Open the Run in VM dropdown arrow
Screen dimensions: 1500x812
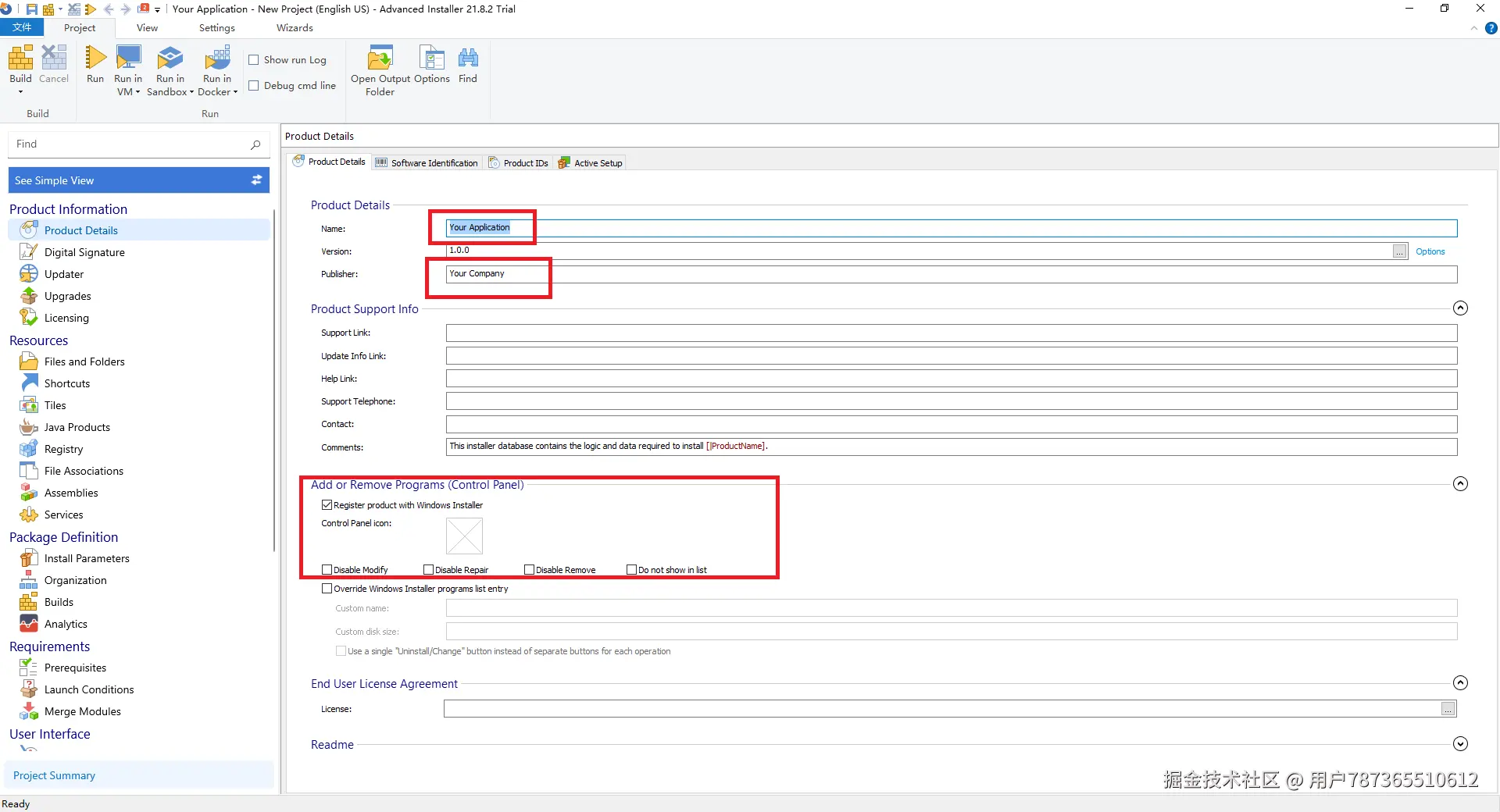point(137,92)
